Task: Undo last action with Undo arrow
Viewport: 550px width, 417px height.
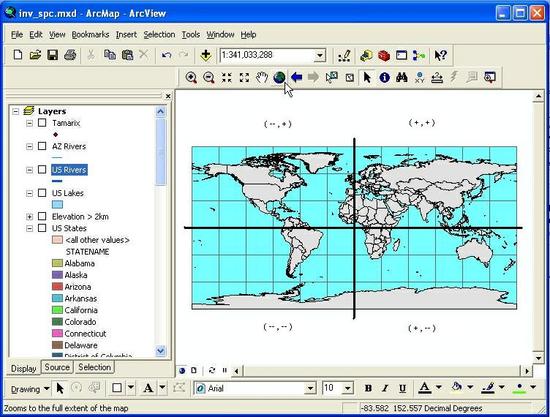Action: tap(166, 55)
